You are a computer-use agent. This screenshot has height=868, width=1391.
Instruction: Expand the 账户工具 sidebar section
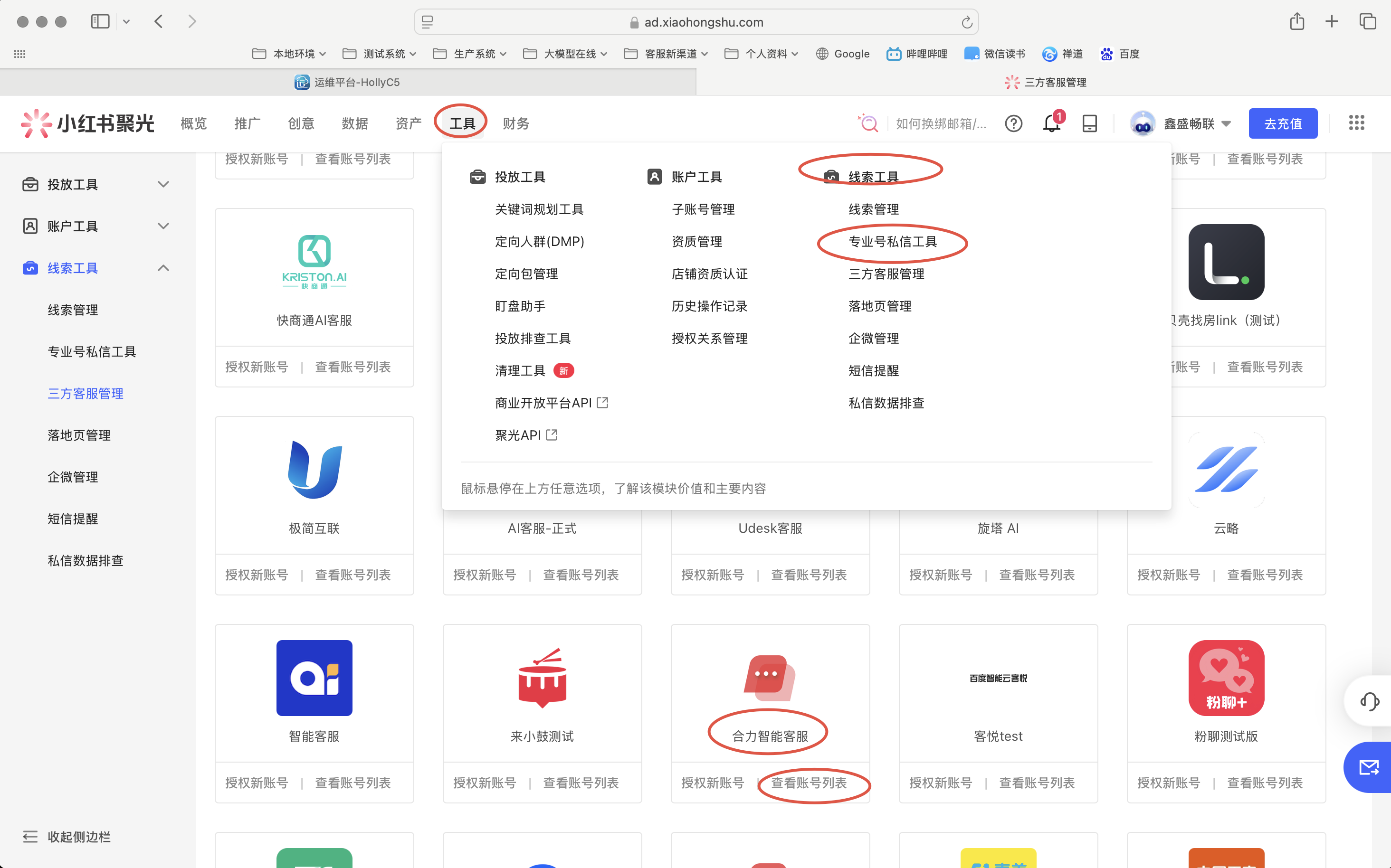163,226
